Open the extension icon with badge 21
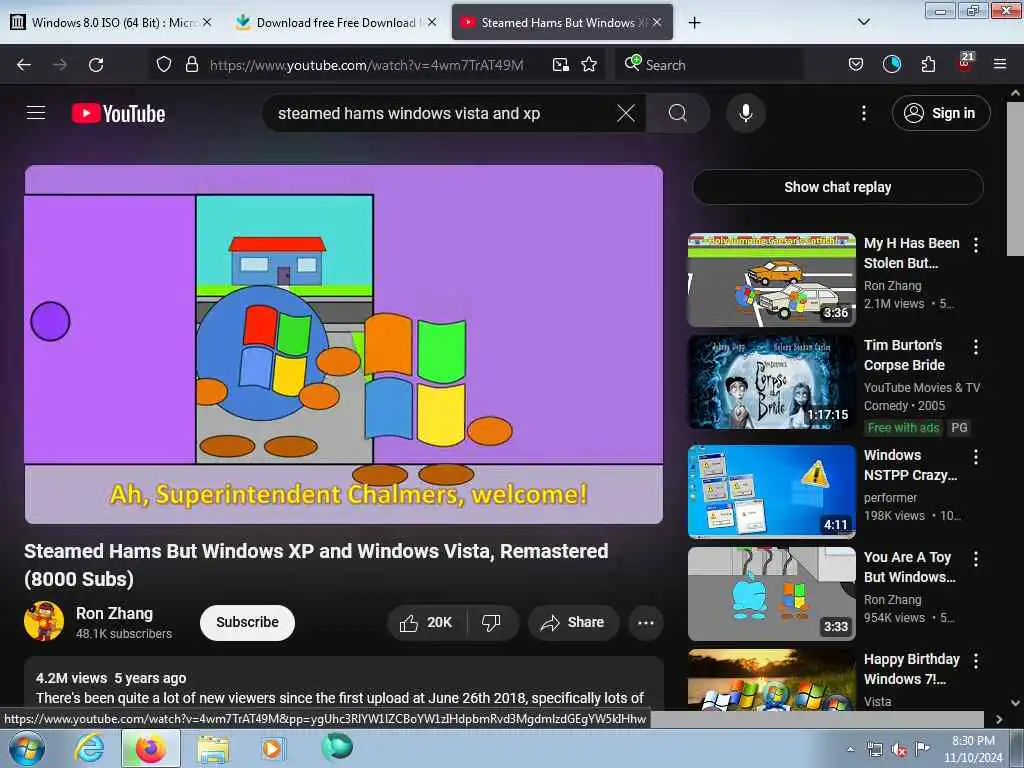 [965, 63]
